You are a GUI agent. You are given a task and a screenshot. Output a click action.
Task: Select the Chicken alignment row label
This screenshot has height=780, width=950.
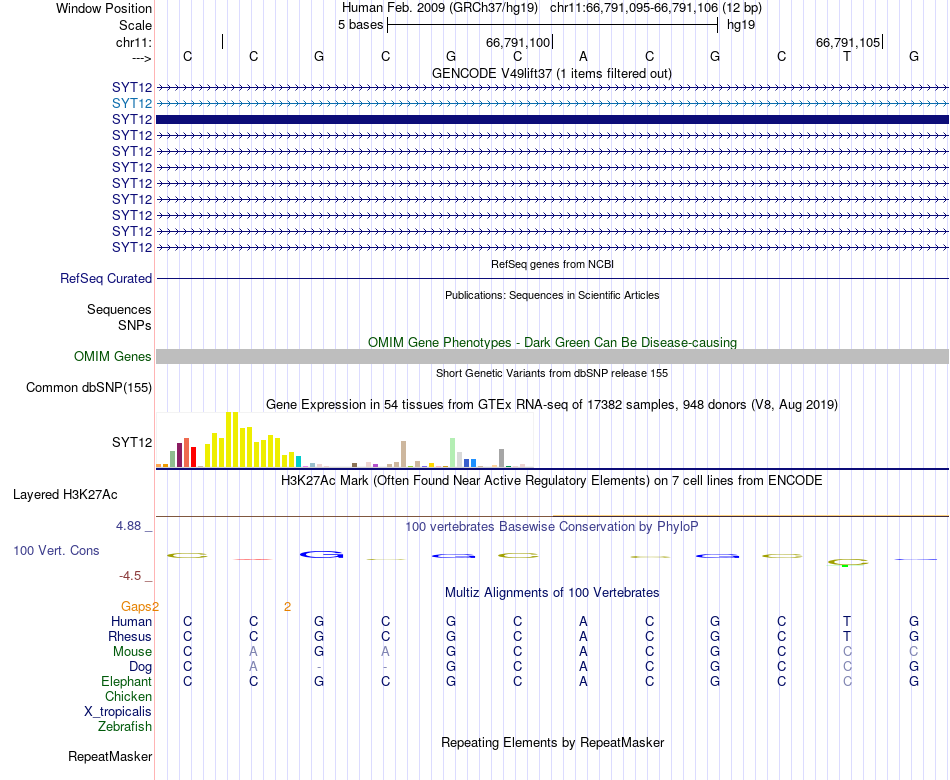(128, 696)
